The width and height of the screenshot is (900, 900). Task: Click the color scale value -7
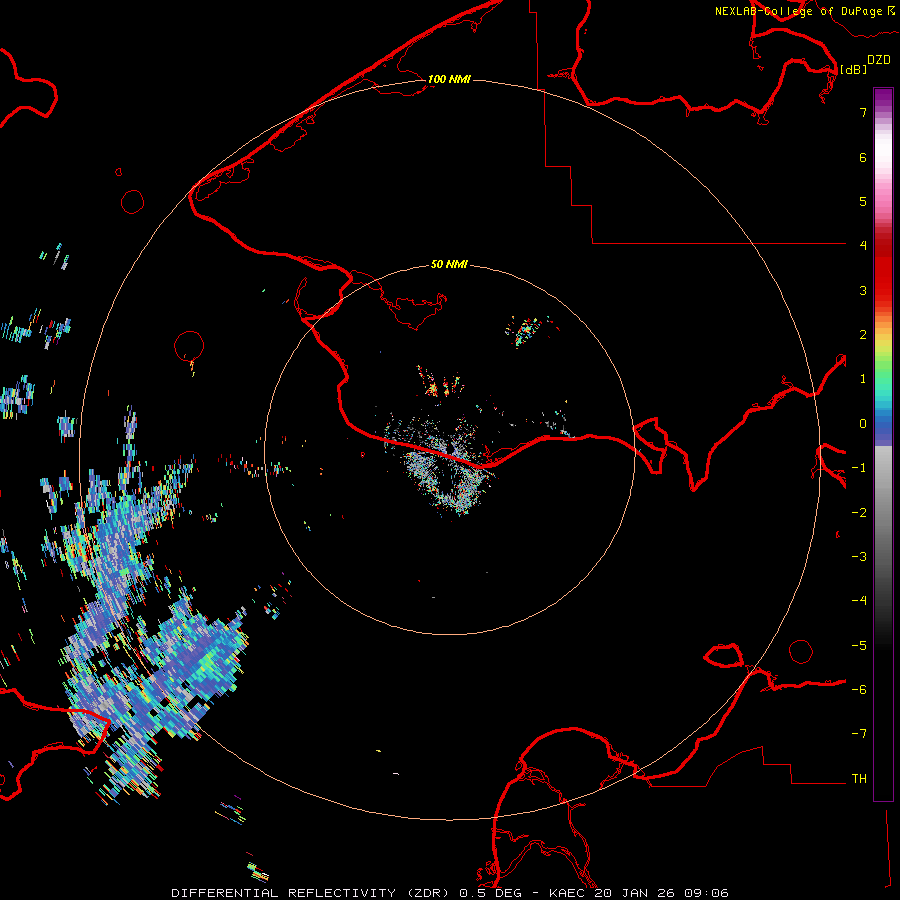859,734
